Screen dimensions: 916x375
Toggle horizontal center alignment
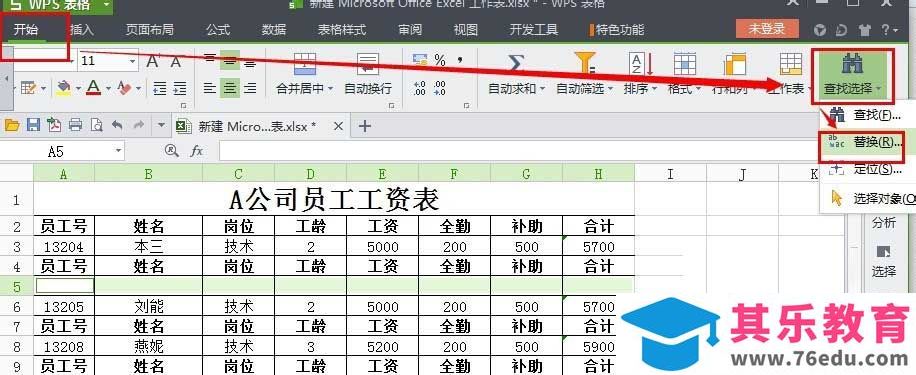point(230,88)
